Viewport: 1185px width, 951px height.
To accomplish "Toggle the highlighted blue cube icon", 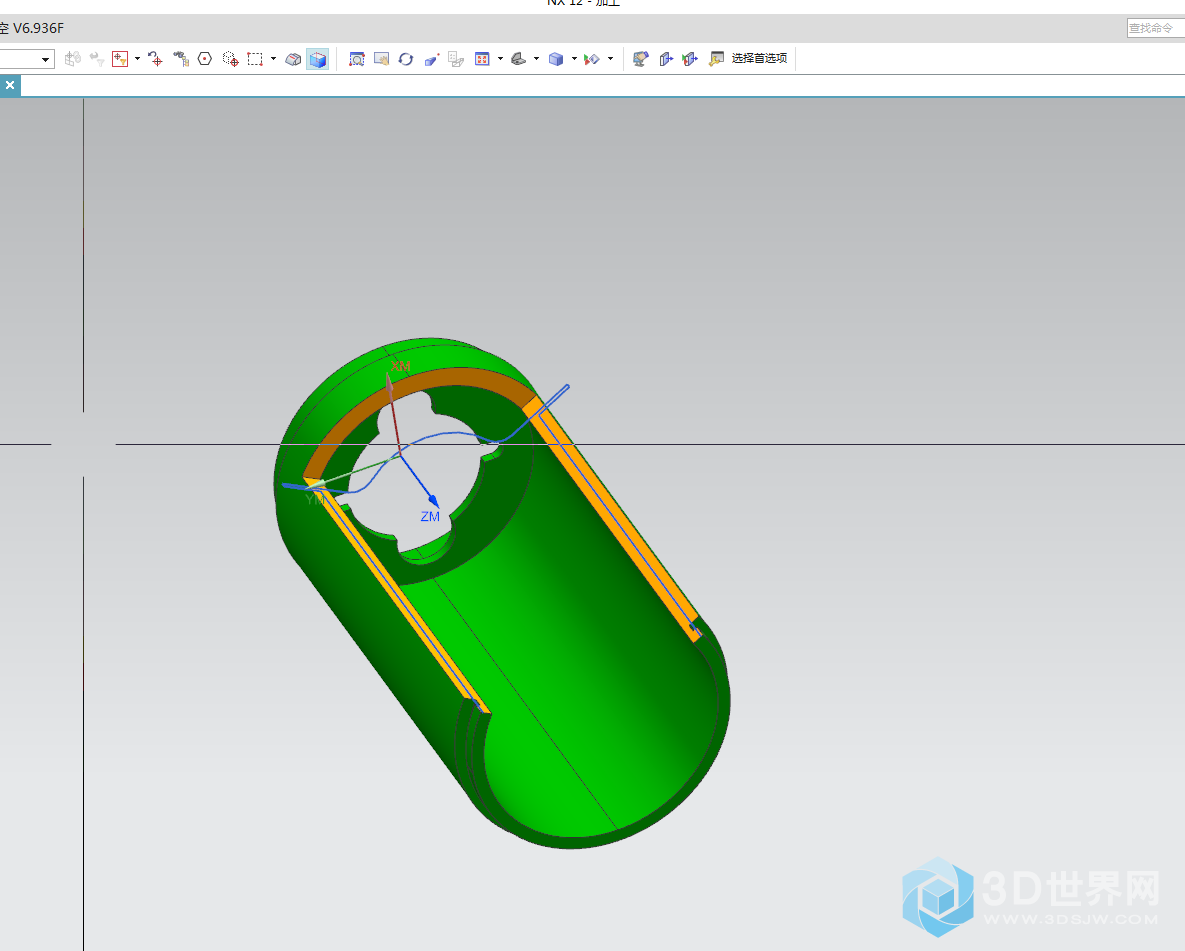I will 318,59.
